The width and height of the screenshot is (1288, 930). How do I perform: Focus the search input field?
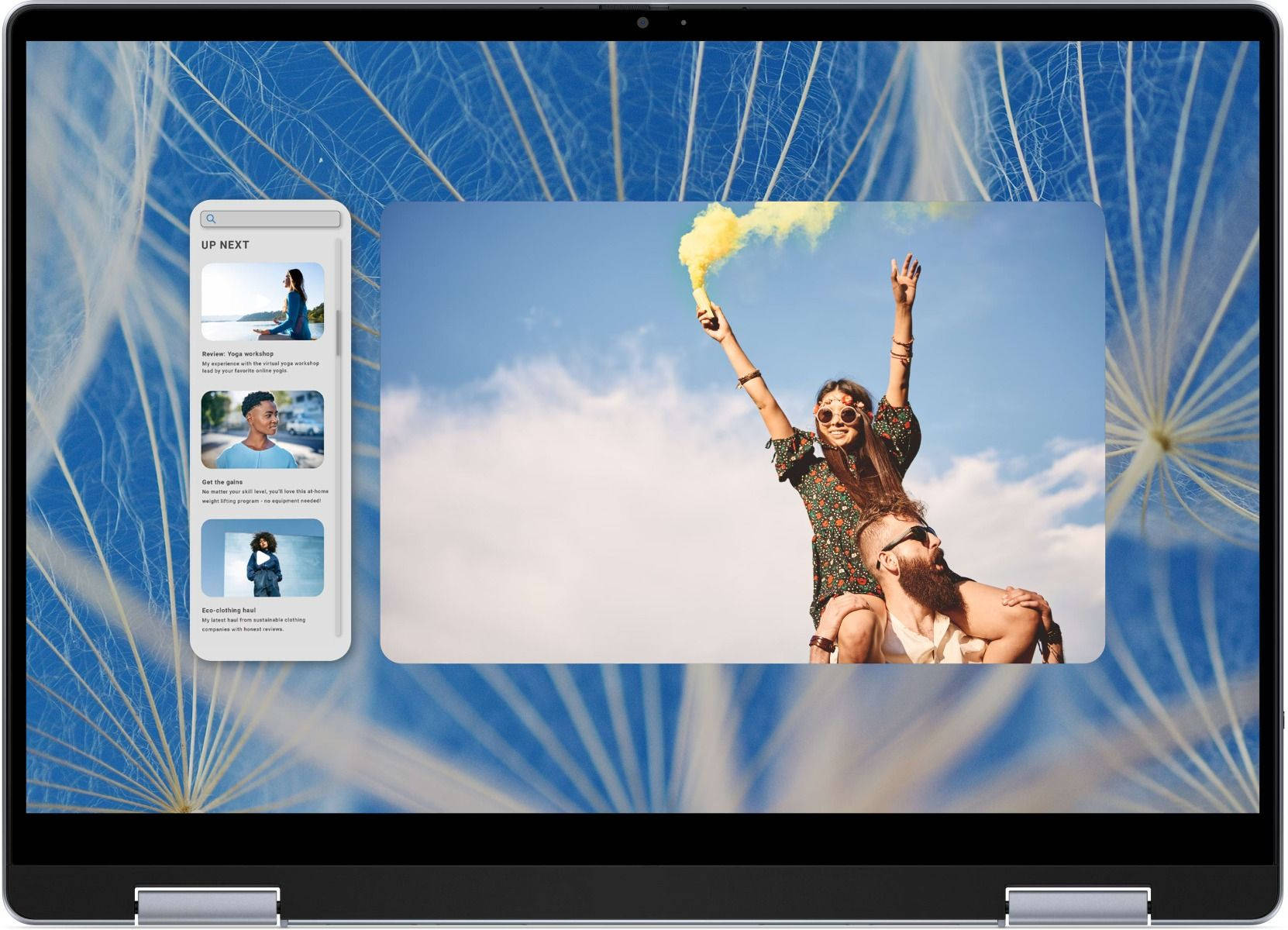tap(277, 219)
